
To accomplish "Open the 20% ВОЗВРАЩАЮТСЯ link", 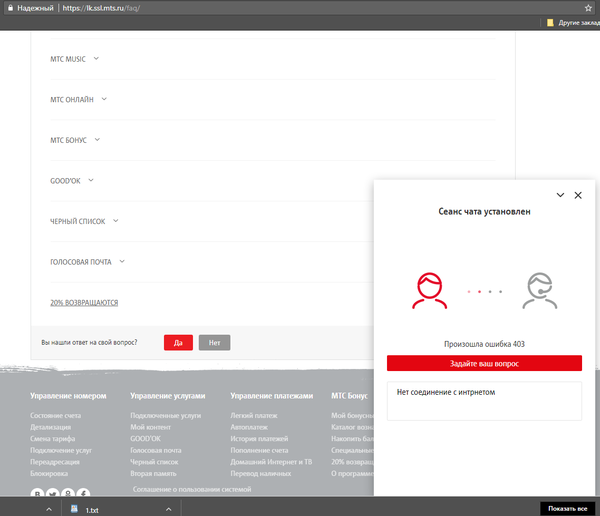I will click(84, 302).
